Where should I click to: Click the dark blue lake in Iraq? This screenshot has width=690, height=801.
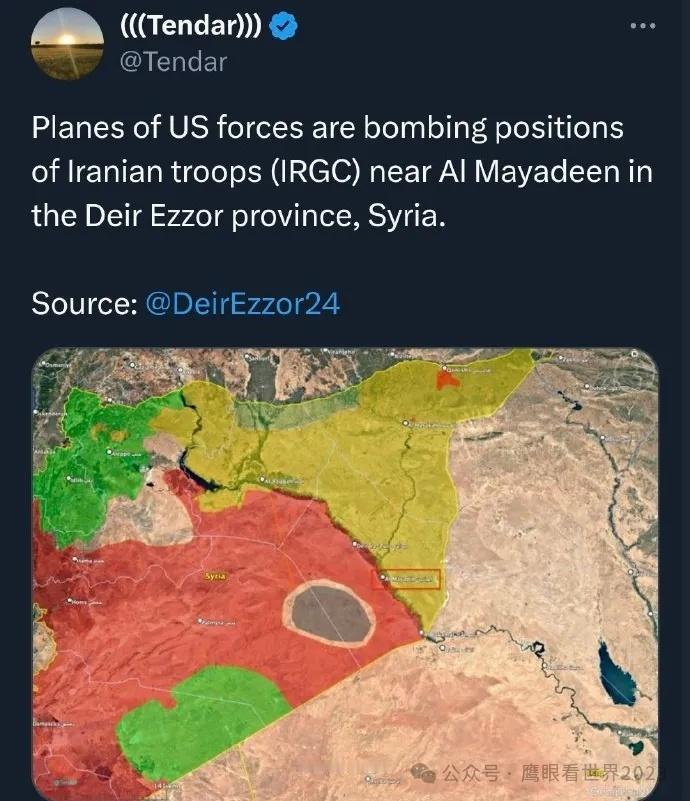point(616,676)
